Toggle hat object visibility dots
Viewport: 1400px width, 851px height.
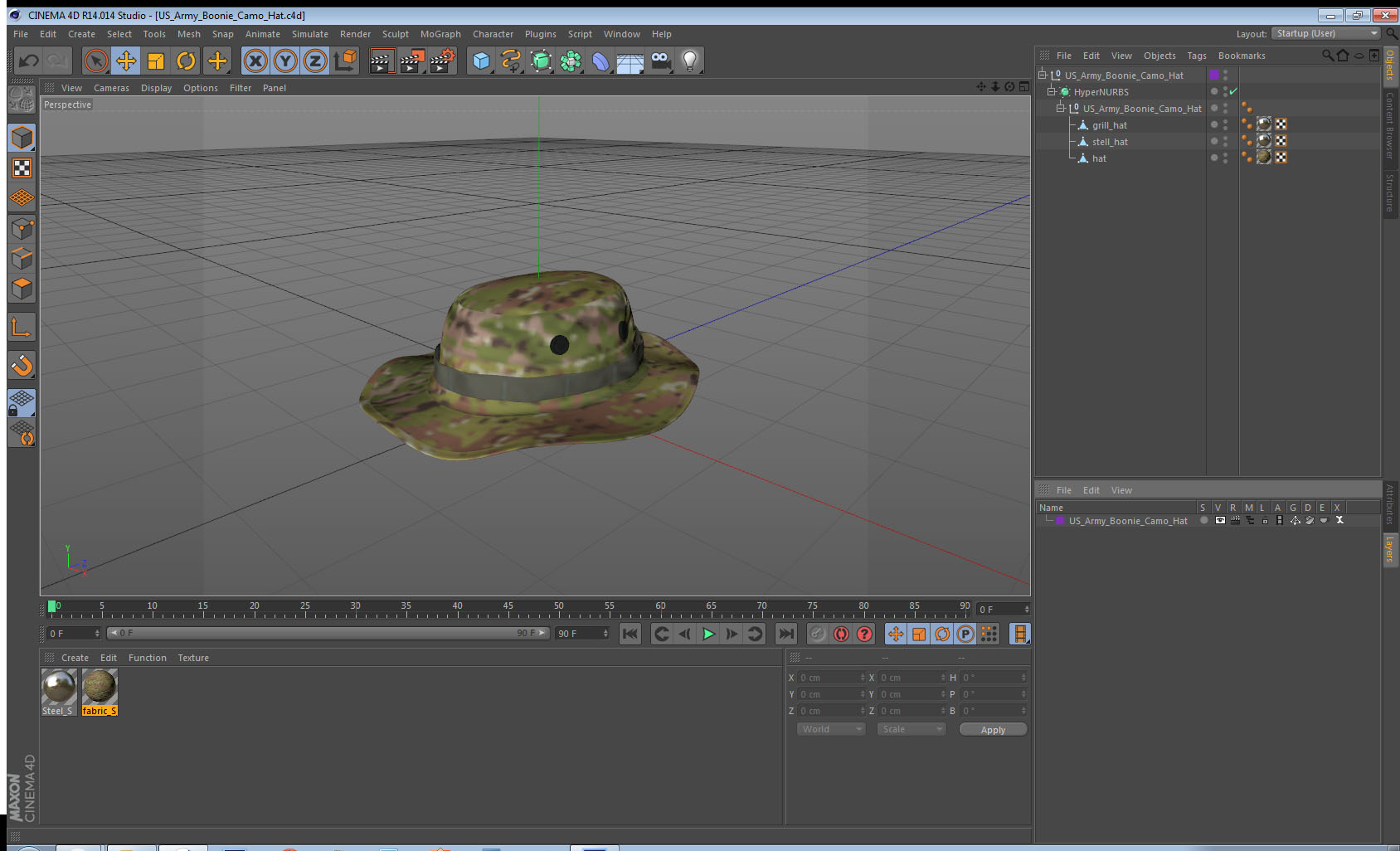1225,158
